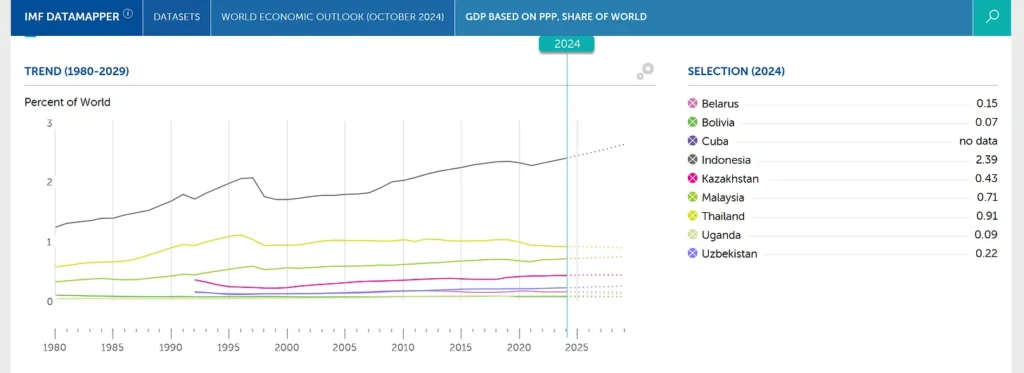Click Indonesia's value 2.39

tap(987, 160)
